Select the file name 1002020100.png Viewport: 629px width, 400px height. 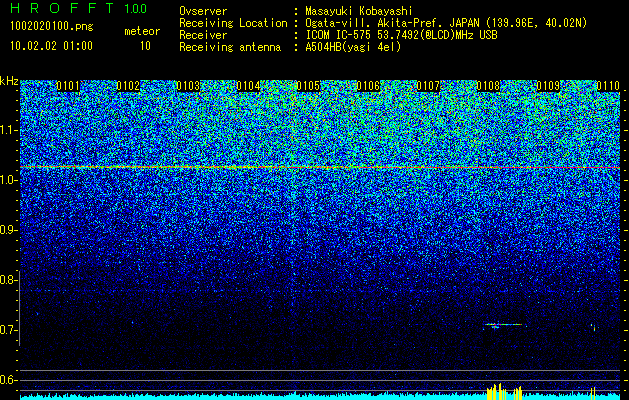52,27
